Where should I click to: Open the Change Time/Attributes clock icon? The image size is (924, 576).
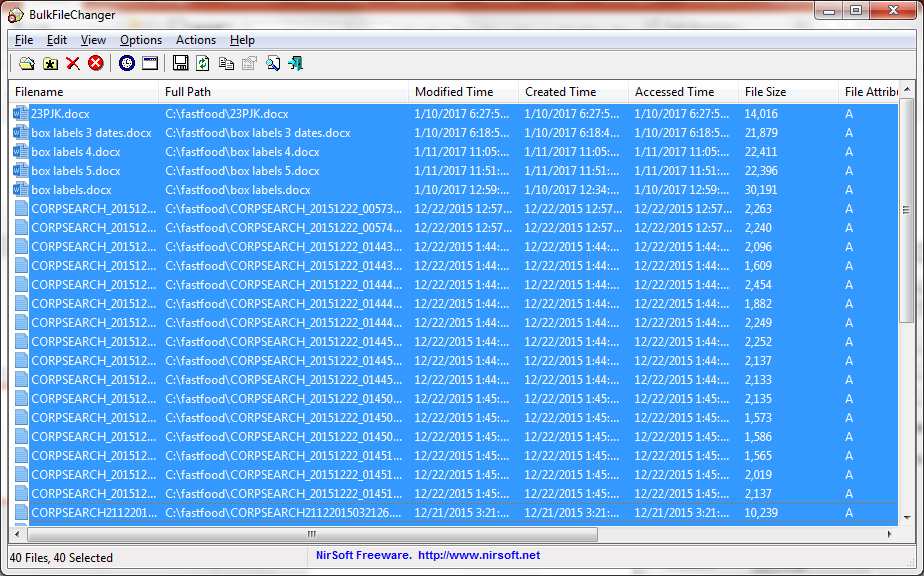(127, 63)
